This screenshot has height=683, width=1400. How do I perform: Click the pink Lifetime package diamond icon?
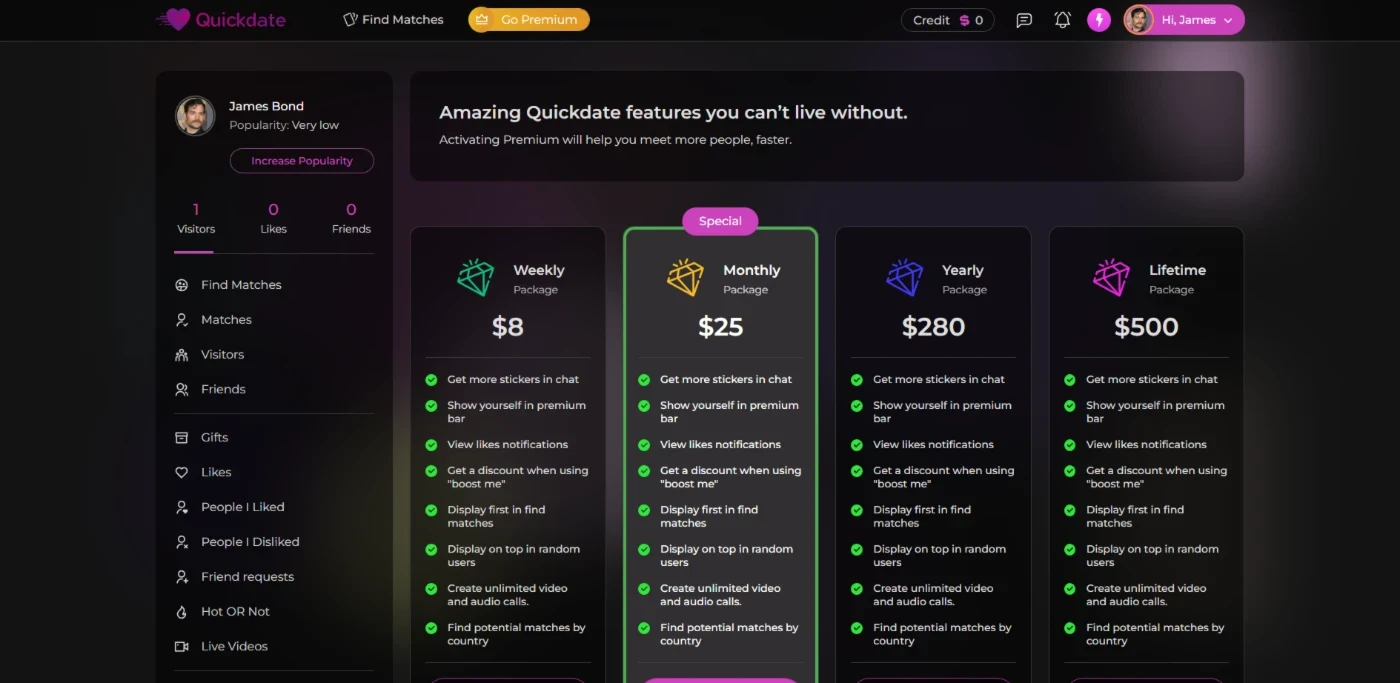coord(1111,278)
